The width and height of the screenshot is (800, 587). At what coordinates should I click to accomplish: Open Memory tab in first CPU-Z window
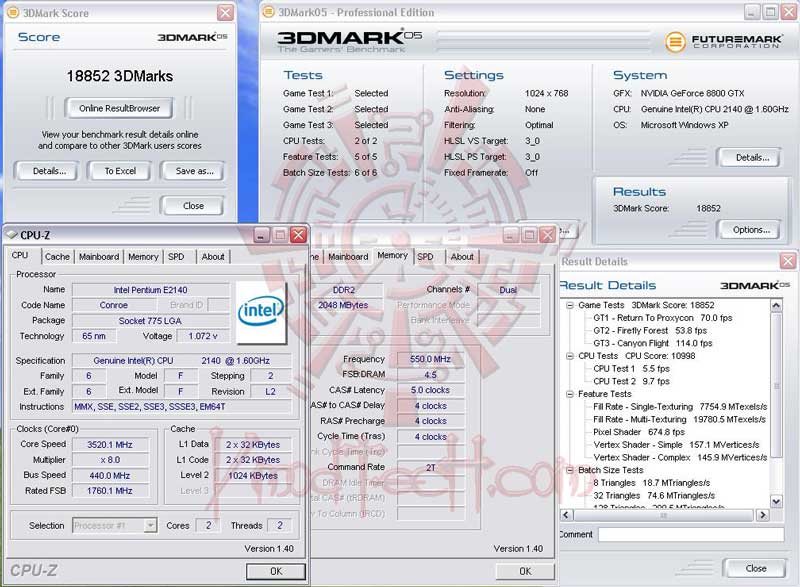(143, 257)
